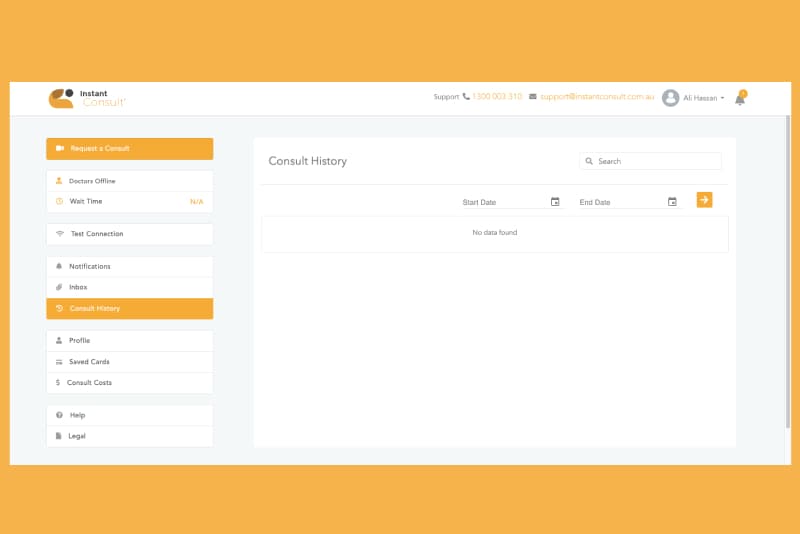Click the N/A wait time value

(196, 202)
